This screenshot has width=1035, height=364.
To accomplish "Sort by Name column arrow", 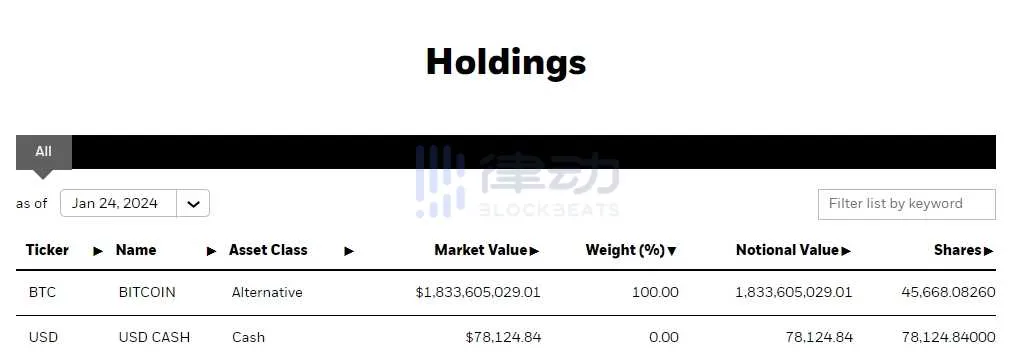I will pyautogui.click(x=211, y=251).
